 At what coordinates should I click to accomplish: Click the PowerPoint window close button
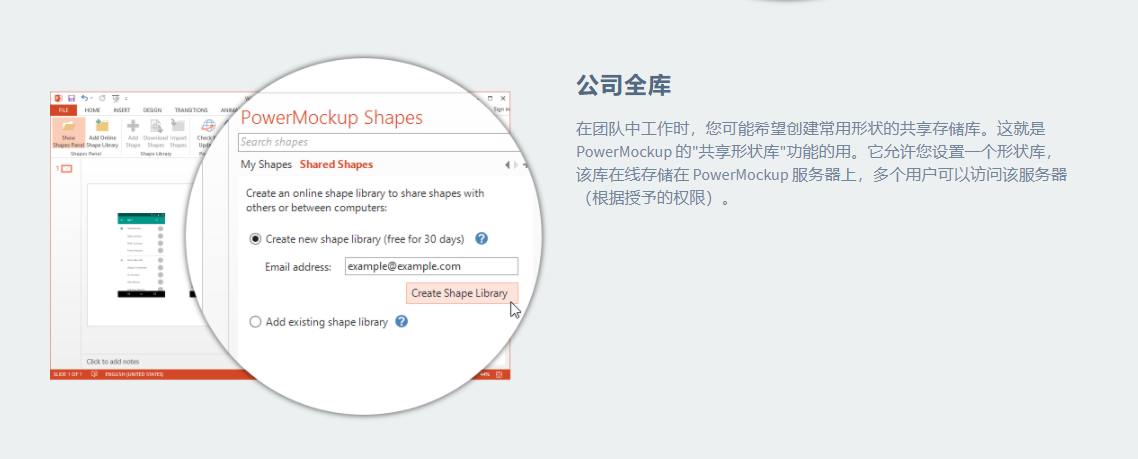coord(504,98)
